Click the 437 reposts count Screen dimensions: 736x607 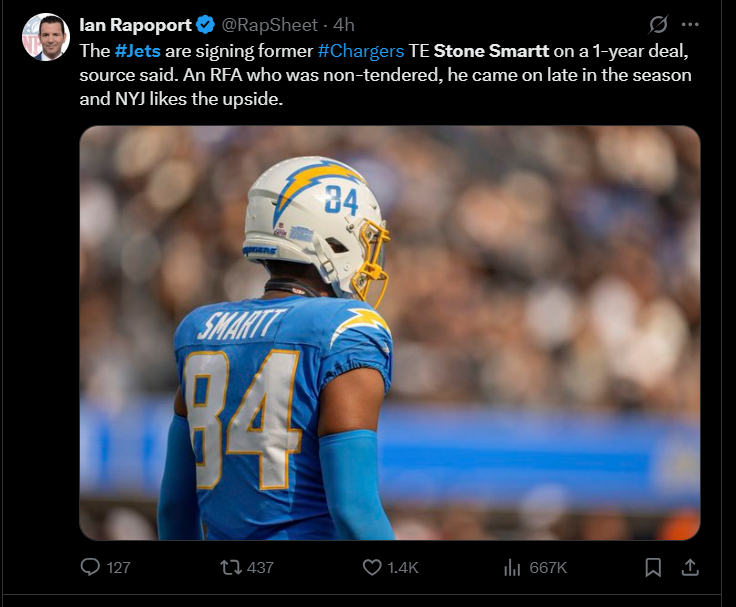click(x=260, y=567)
